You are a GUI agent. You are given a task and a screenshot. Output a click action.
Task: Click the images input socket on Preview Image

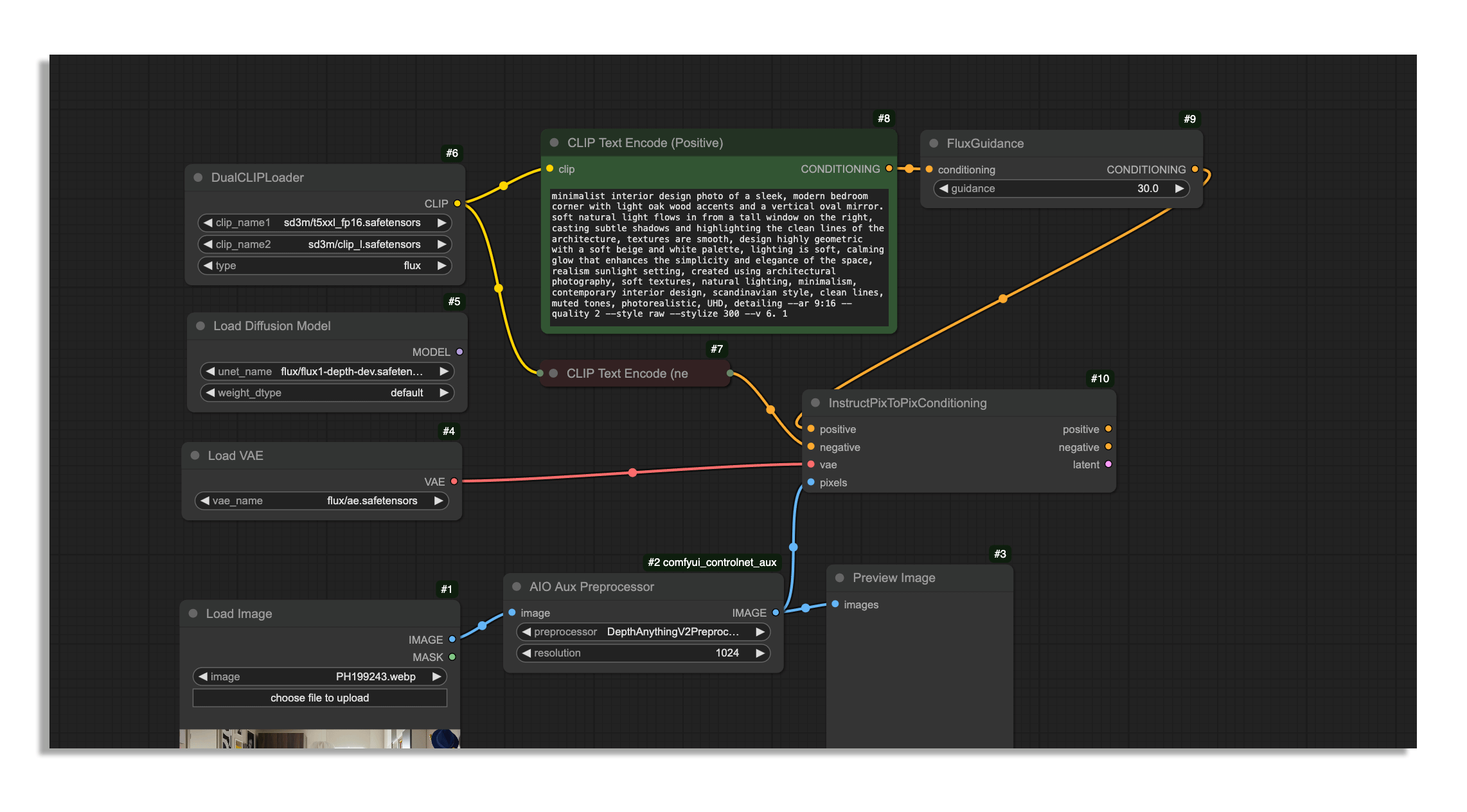(x=835, y=605)
